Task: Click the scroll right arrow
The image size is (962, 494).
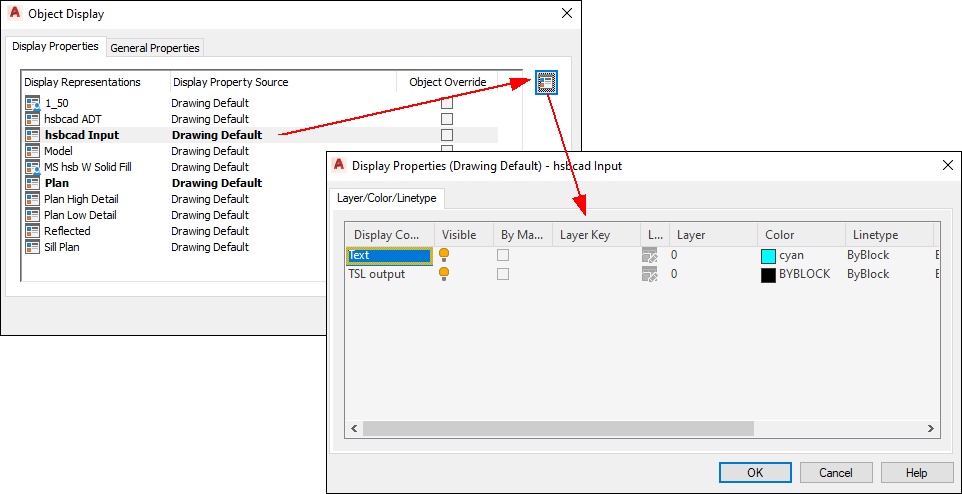Action: (x=931, y=428)
